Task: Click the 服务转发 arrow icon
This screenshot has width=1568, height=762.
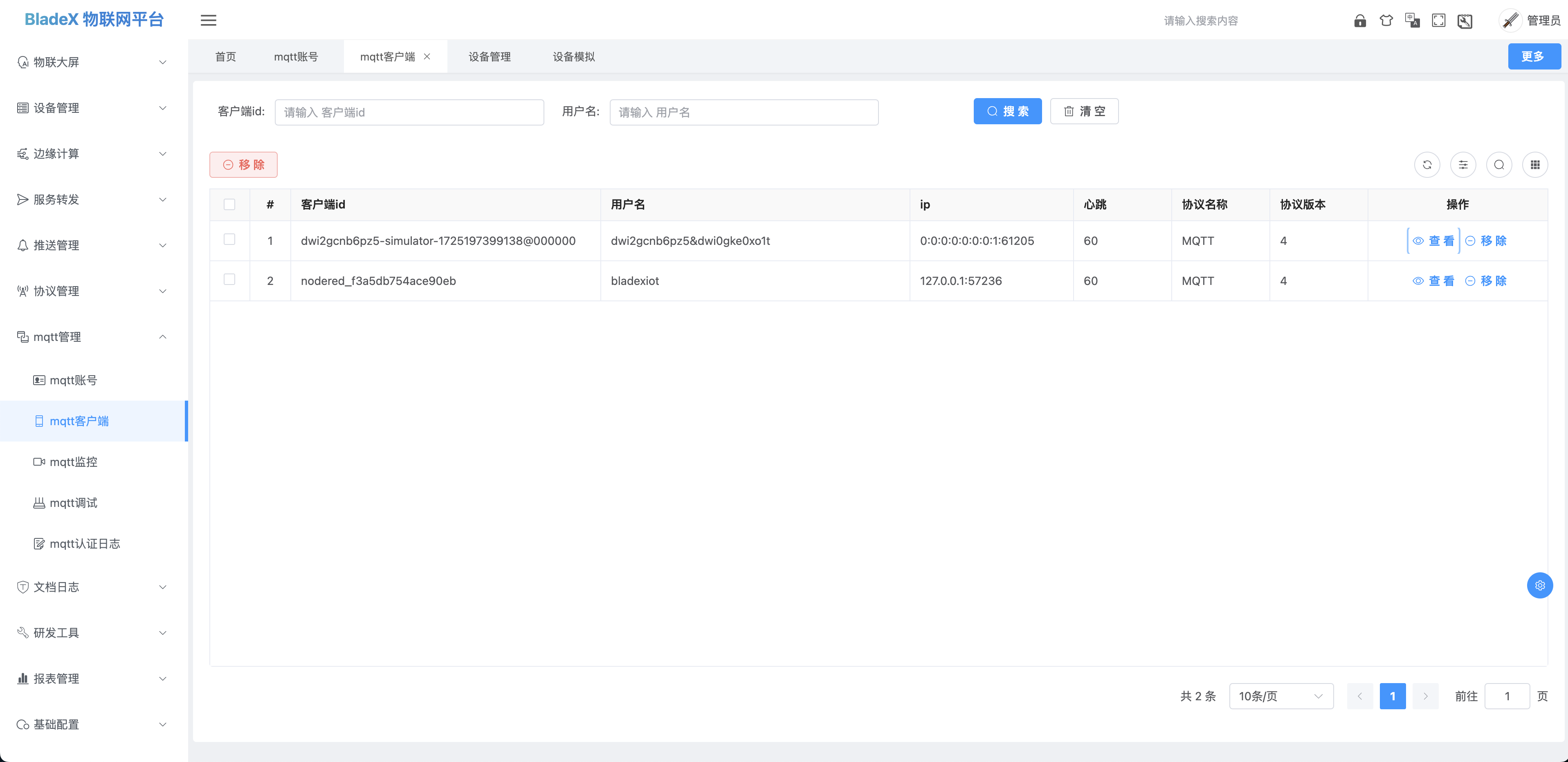Action: click(22, 199)
